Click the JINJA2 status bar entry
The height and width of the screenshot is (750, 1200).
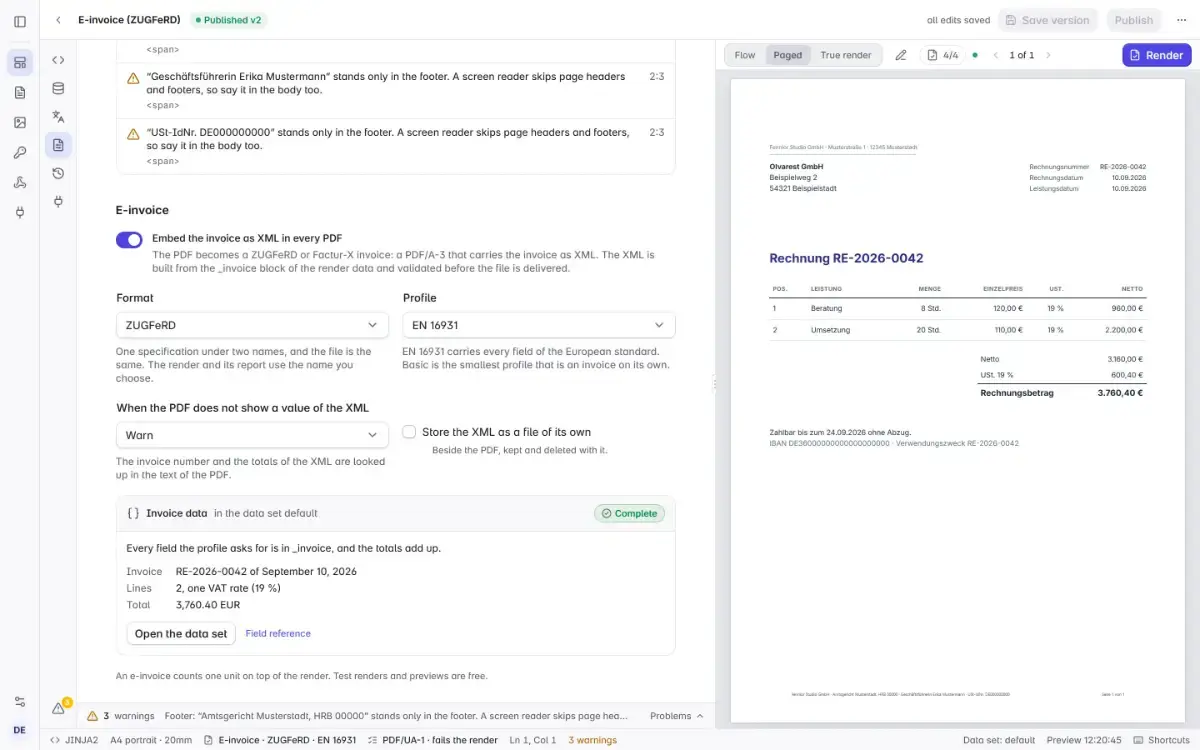(74, 740)
